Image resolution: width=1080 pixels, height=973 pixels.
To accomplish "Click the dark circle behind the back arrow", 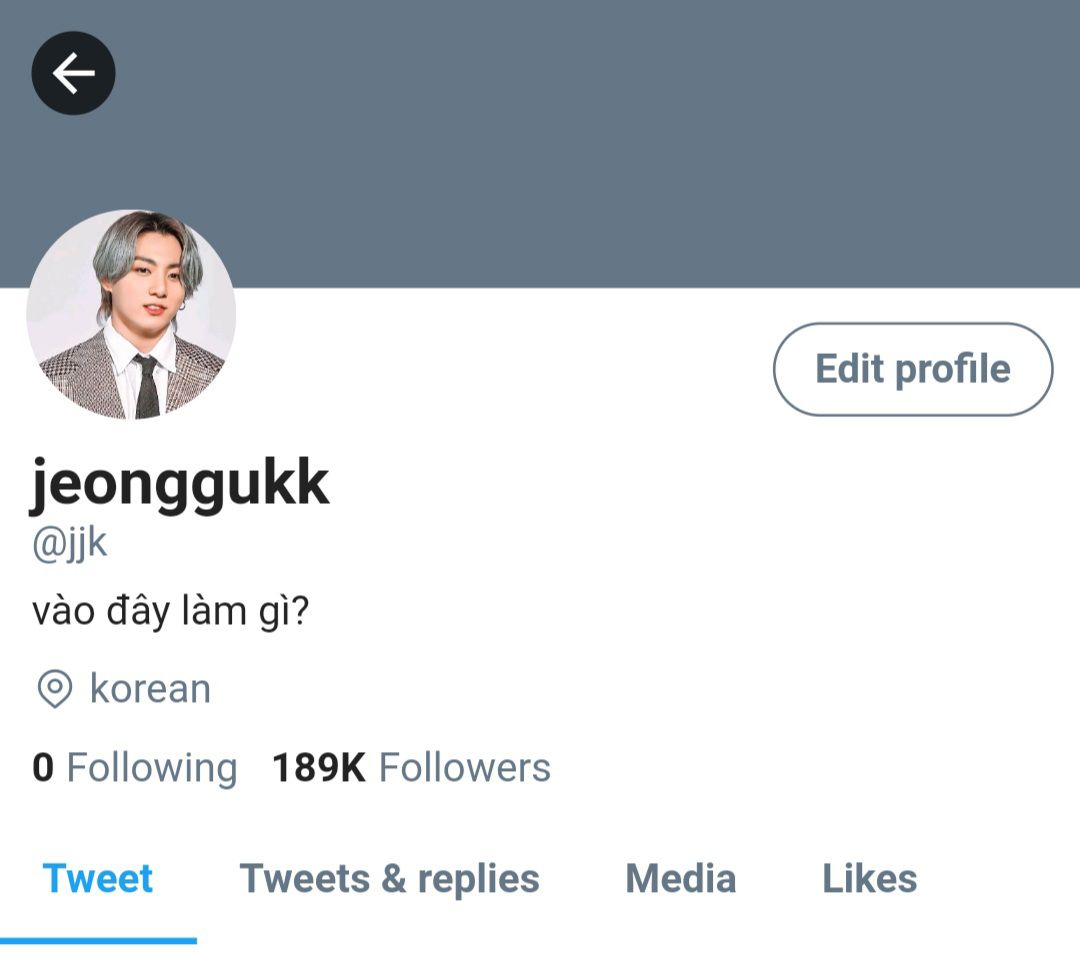I will [x=74, y=73].
